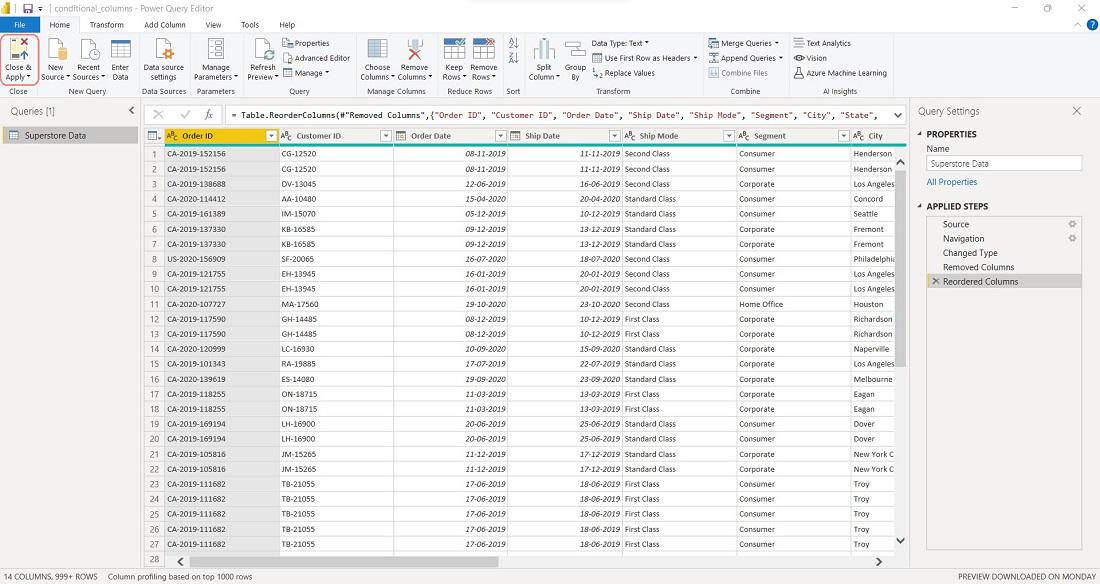Image resolution: width=1100 pixels, height=584 pixels.
Task: Edit the query Name field
Action: pos(1004,164)
